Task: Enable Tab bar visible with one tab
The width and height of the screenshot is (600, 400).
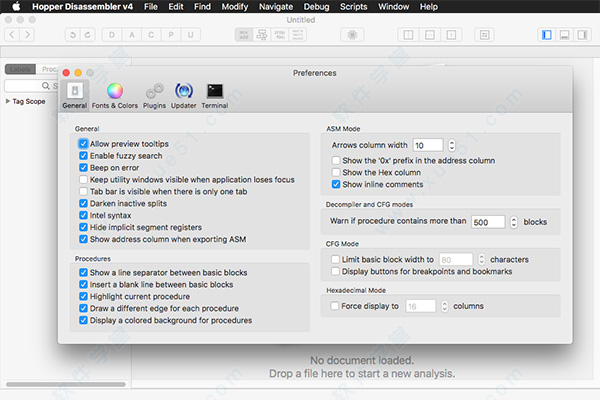Action: (x=84, y=191)
